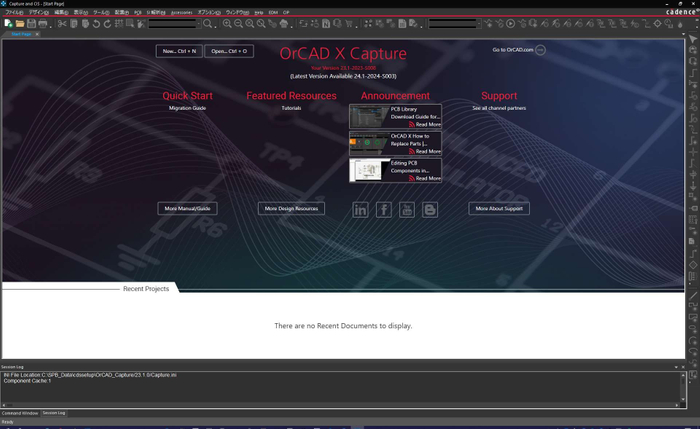Click the New Document toolbar icon
The height and width of the screenshot is (429, 700).
[x=7, y=23]
